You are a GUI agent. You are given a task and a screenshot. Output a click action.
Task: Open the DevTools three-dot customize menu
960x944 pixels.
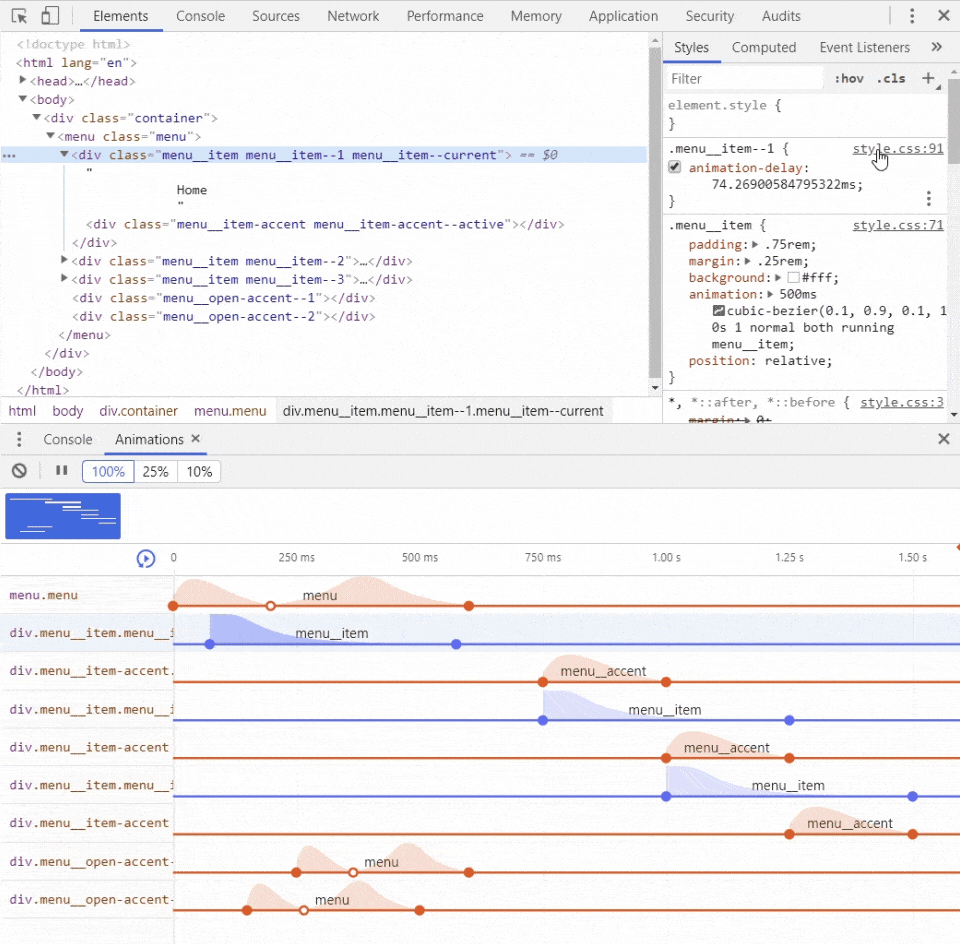point(913,15)
